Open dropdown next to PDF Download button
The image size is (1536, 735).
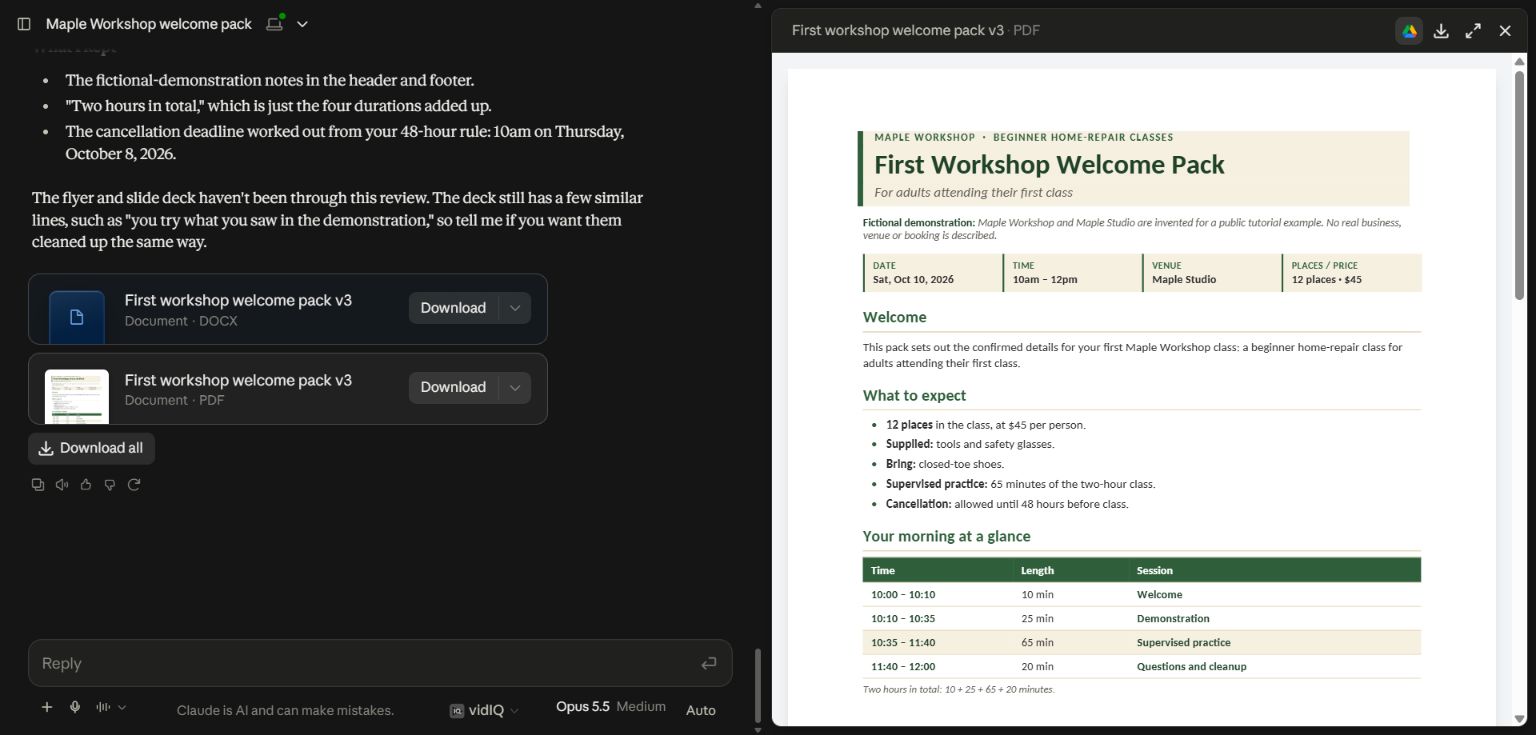[515, 387]
